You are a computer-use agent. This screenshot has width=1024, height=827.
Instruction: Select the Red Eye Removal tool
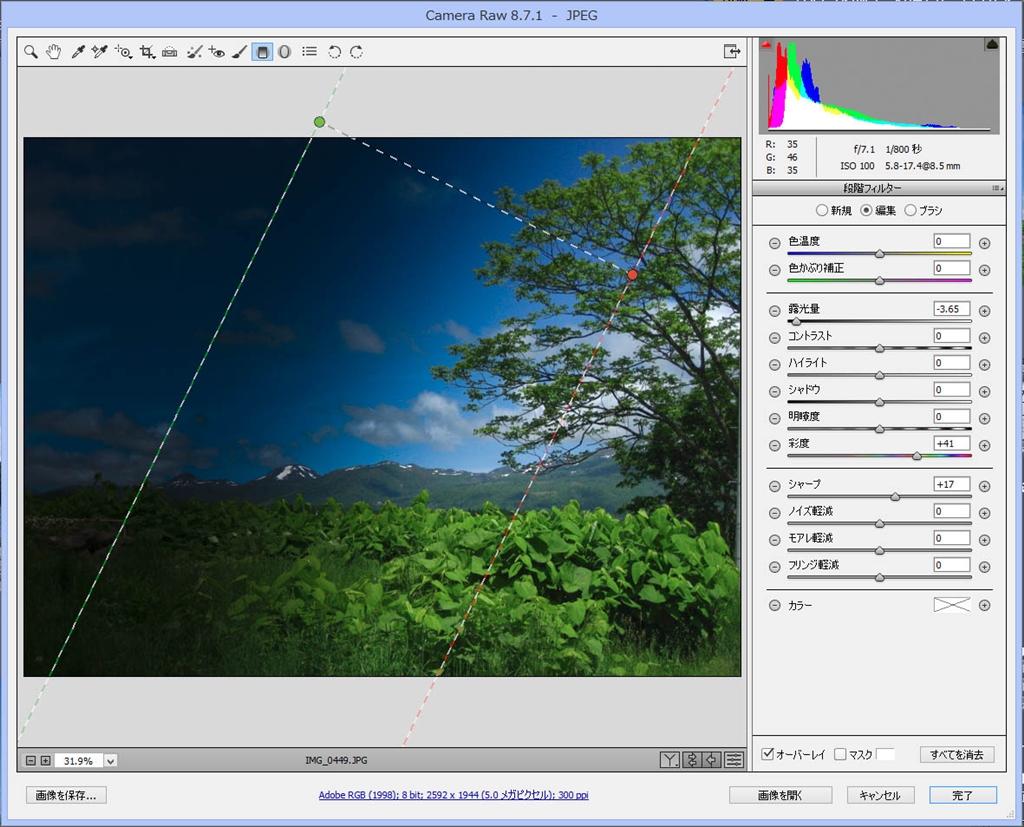[217, 52]
